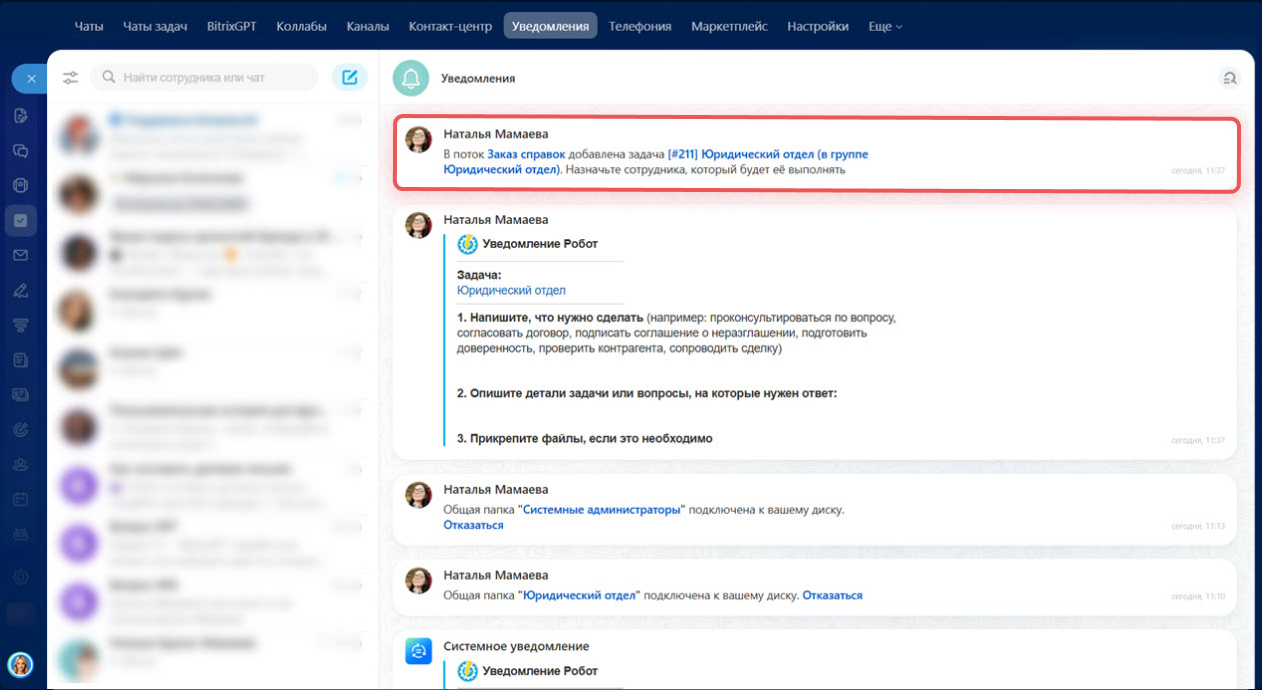
Task: Switch to the Чаты tab
Action: click(x=89, y=27)
